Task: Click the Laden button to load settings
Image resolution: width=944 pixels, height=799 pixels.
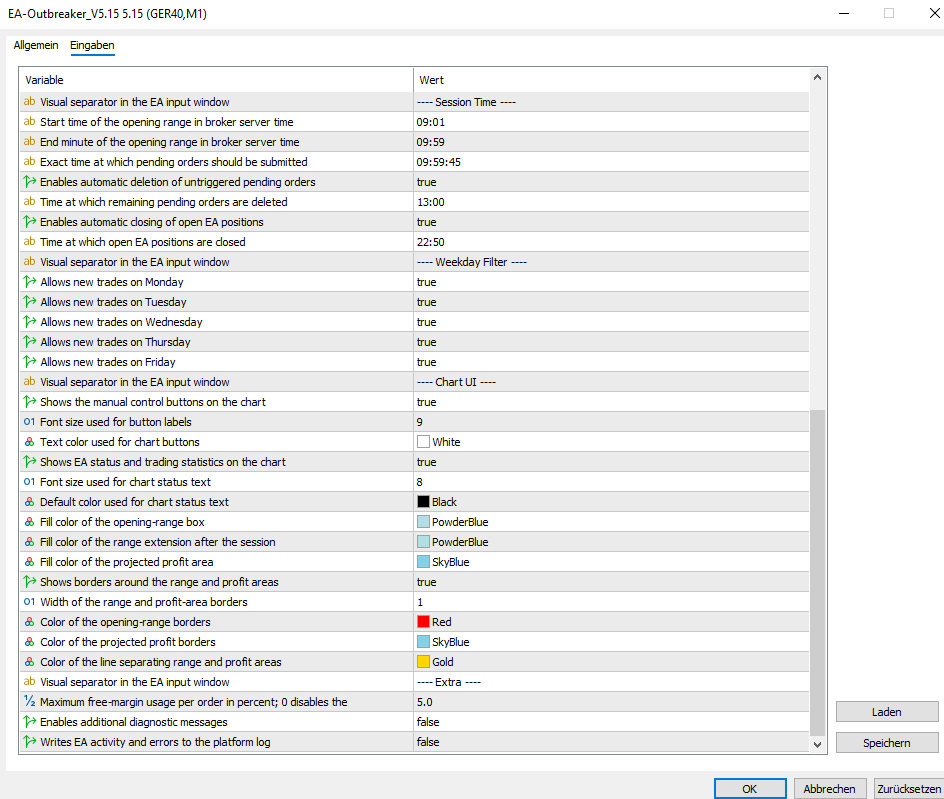Action: coord(887,712)
